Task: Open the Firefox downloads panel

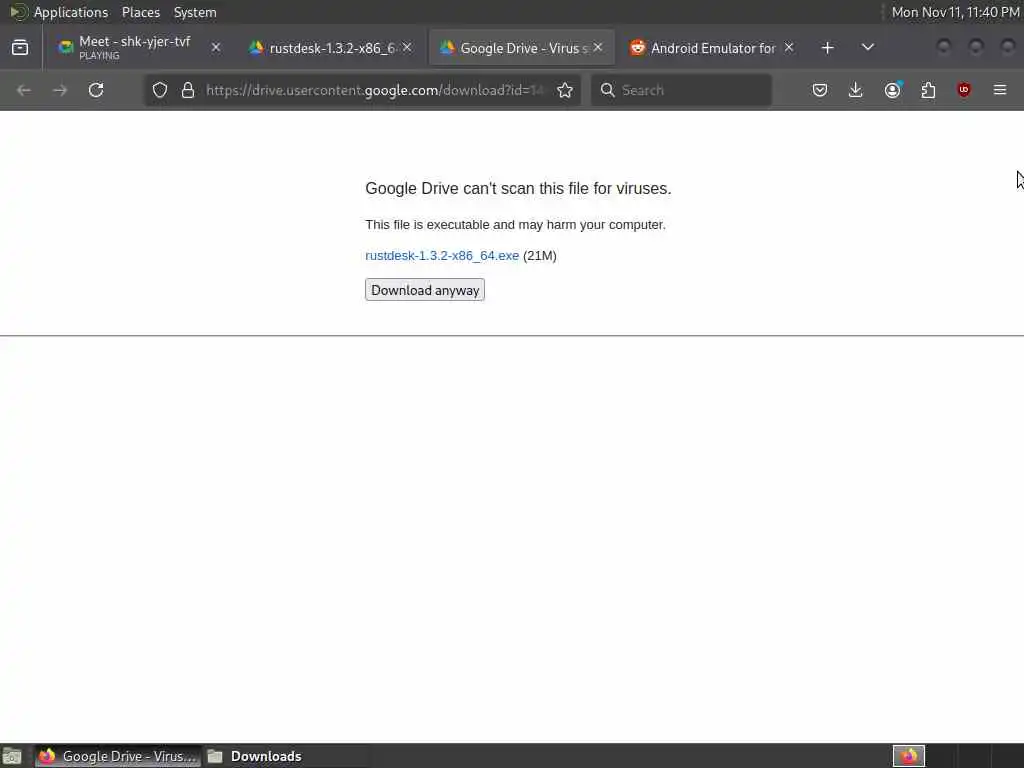Action: 856,90
